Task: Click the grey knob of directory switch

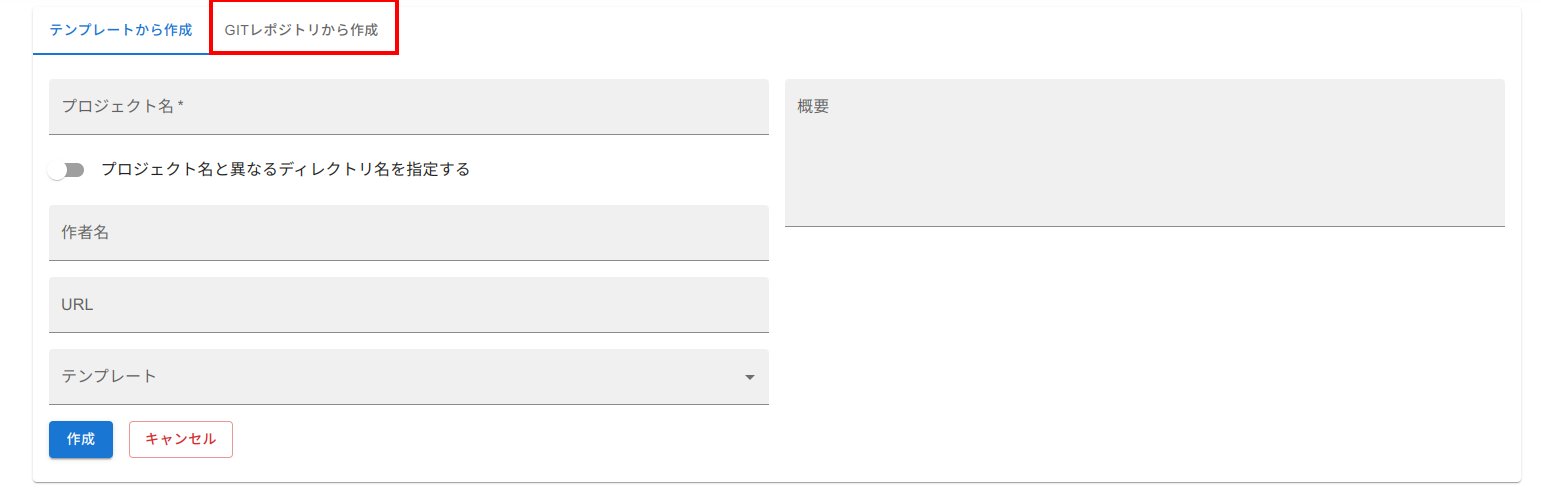Action: [57, 170]
